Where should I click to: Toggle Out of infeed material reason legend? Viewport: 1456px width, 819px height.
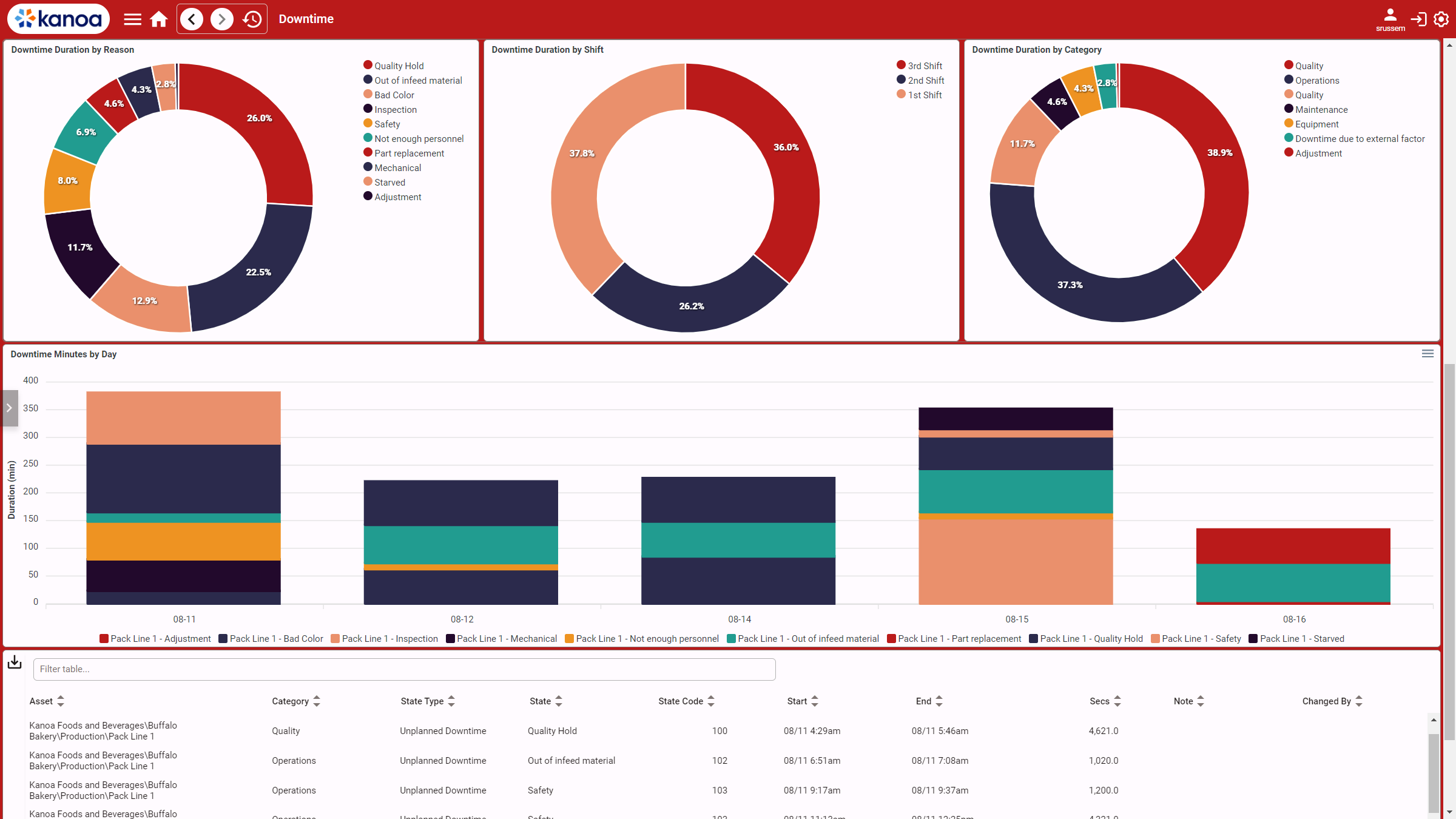(x=413, y=80)
